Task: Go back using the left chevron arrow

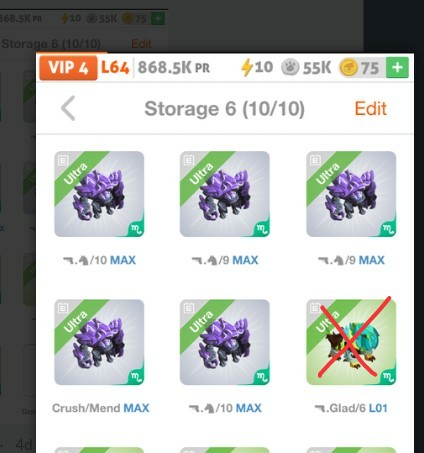Action: pos(68,108)
